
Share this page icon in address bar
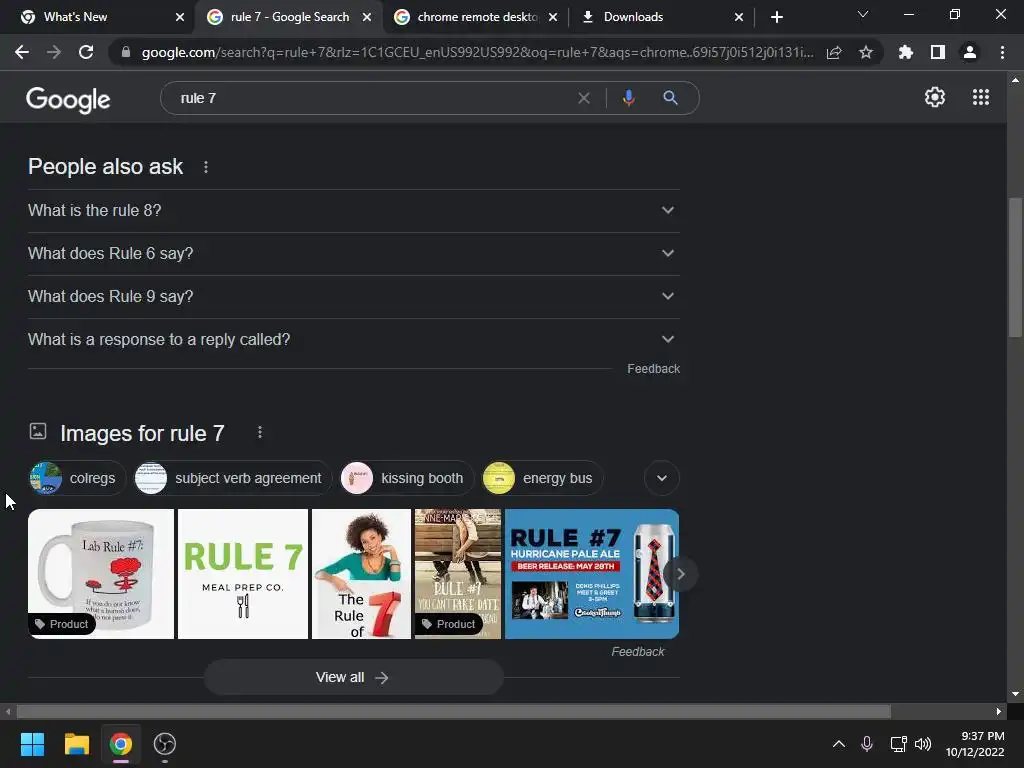tap(834, 52)
